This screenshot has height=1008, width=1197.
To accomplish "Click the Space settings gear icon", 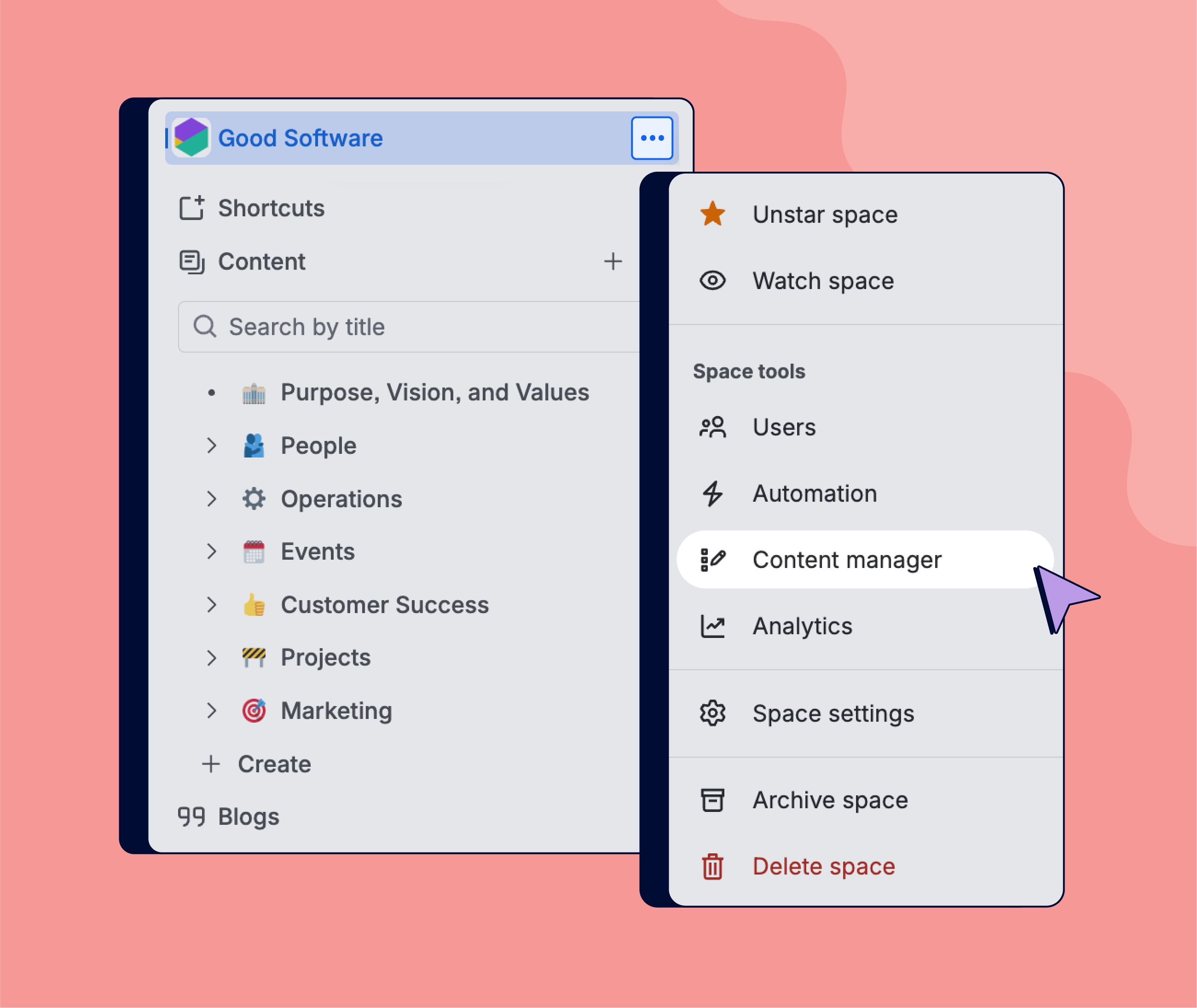I will click(x=712, y=713).
